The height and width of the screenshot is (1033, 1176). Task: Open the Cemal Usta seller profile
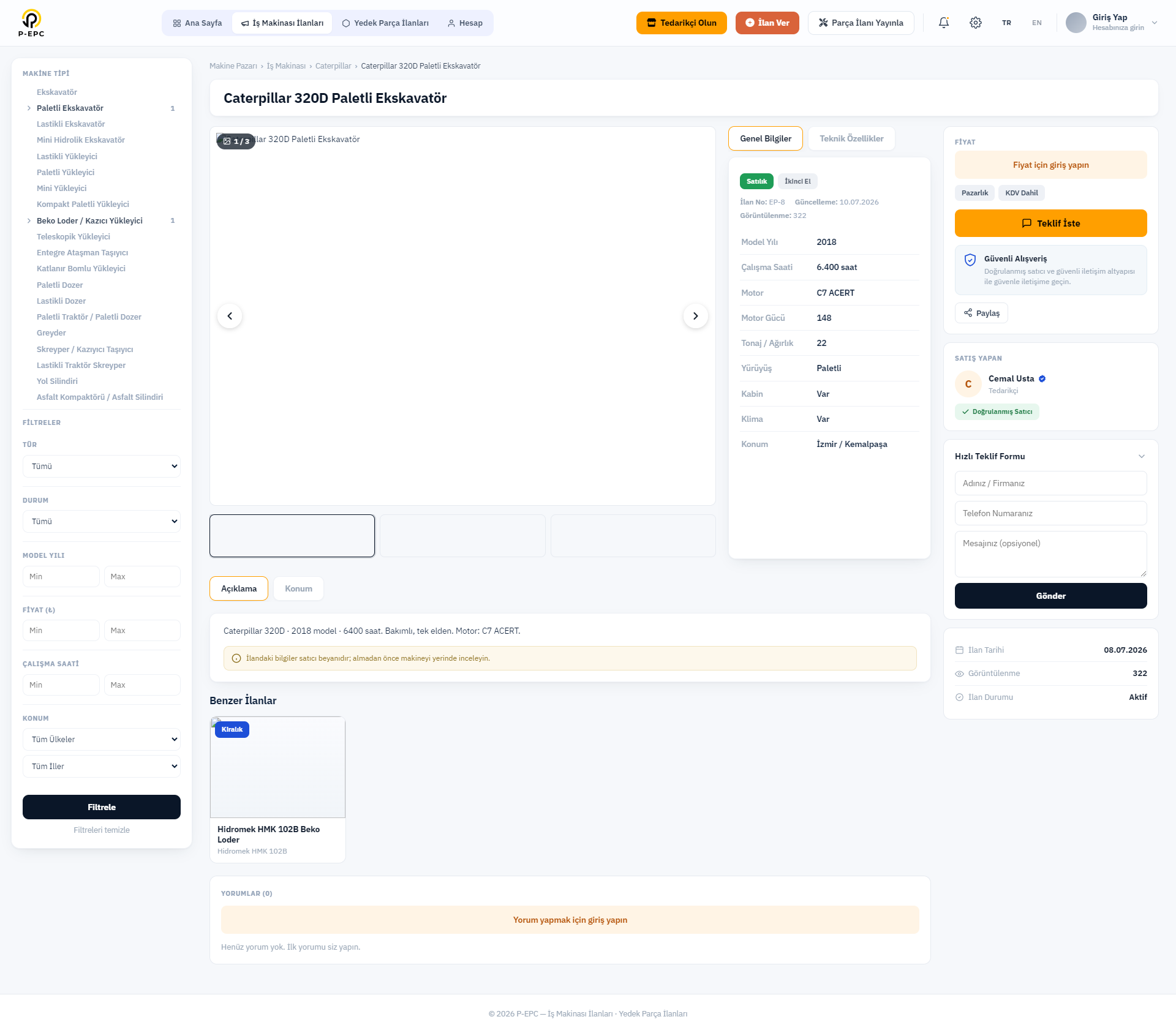[x=1011, y=378]
